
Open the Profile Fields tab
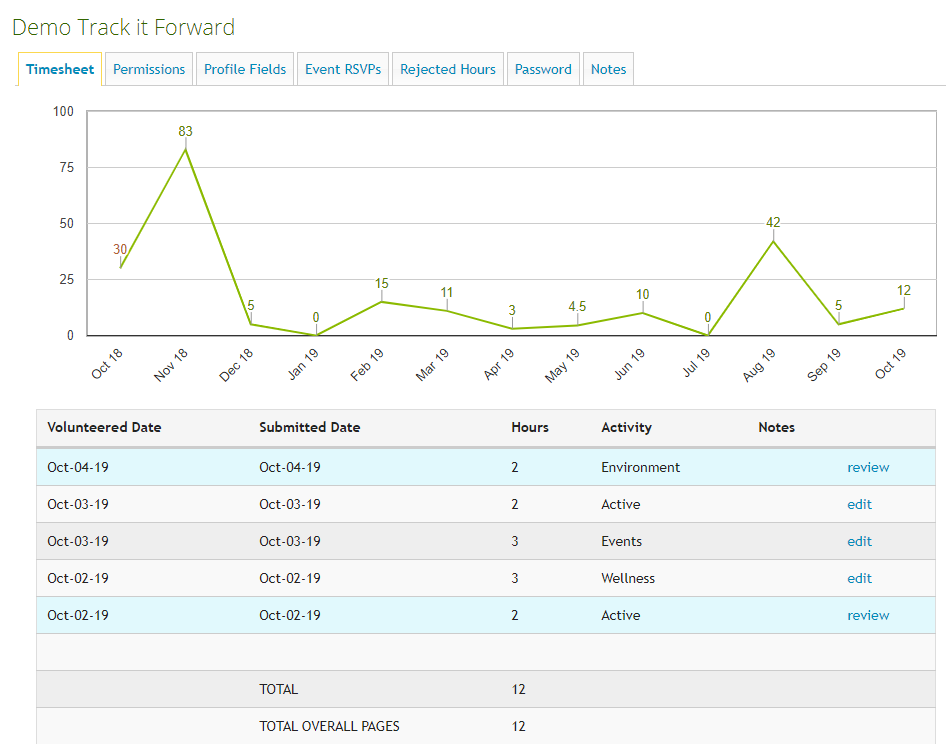click(245, 69)
